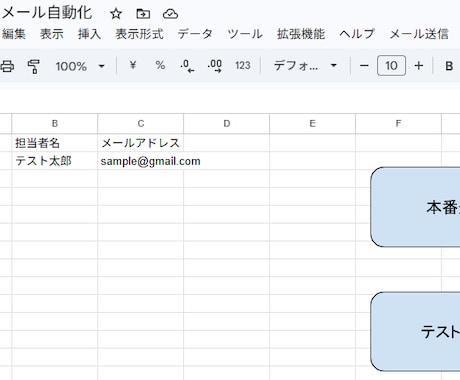Screen dimensions: 460x380
Task: Open the デフォ... font dropdown
Action: 305,66
